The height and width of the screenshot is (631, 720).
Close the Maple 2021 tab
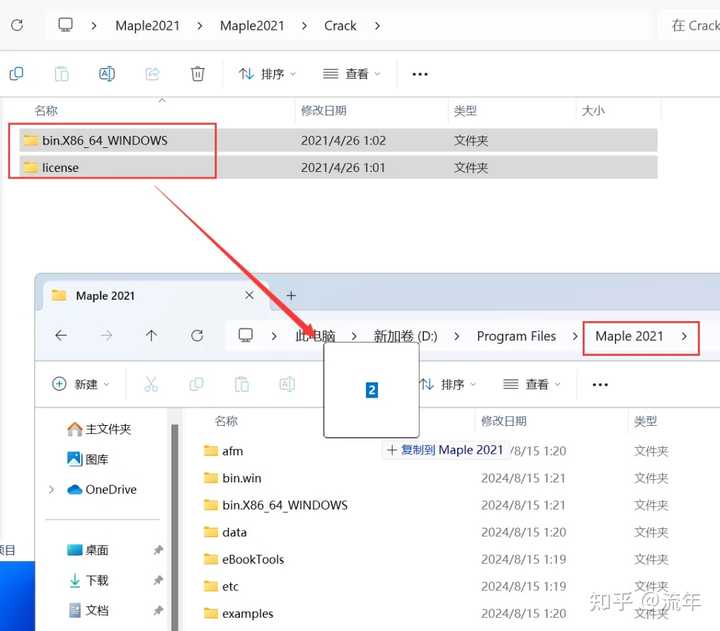(x=249, y=295)
